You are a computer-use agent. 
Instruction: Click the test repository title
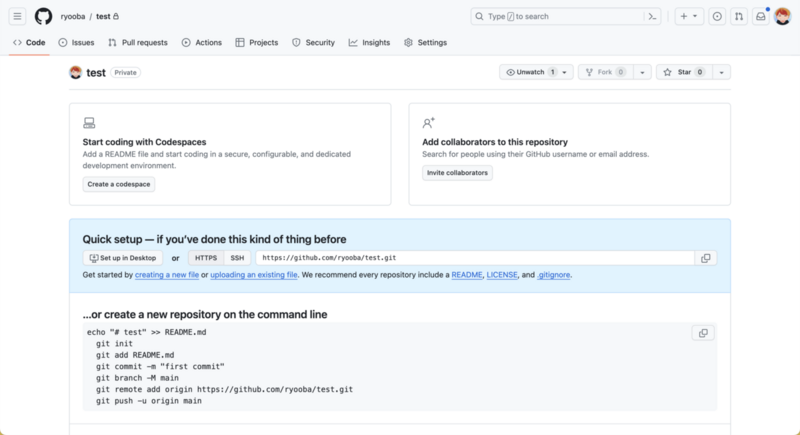click(x=96, y=72)
